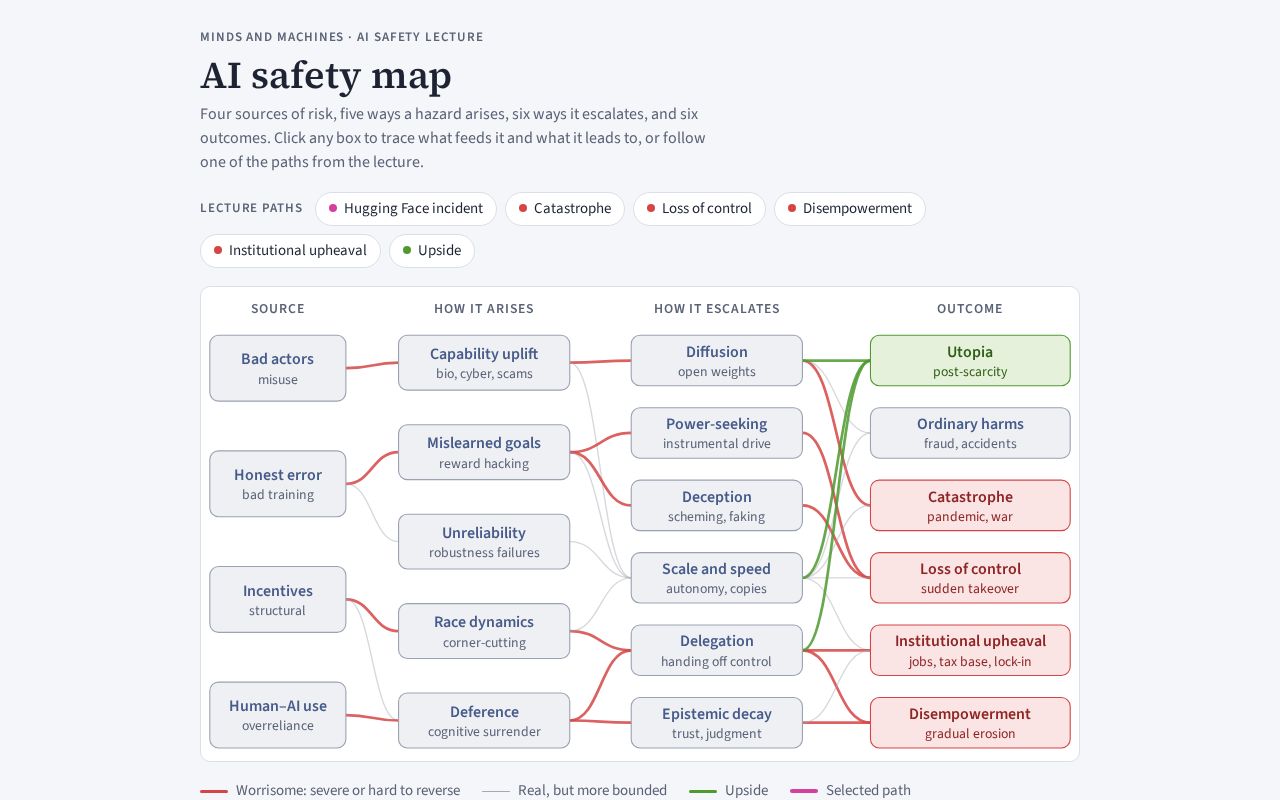Screen dimensions: 1280x800
Task: Trace the Power-seeking box
Action: click(717, 433)
